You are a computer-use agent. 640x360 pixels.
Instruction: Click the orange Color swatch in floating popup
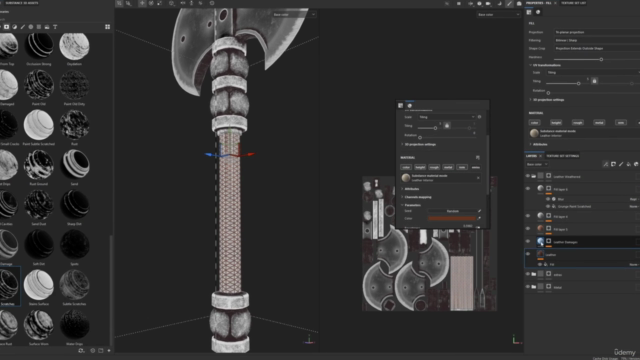pyautogui.click(x=452, y=218)
